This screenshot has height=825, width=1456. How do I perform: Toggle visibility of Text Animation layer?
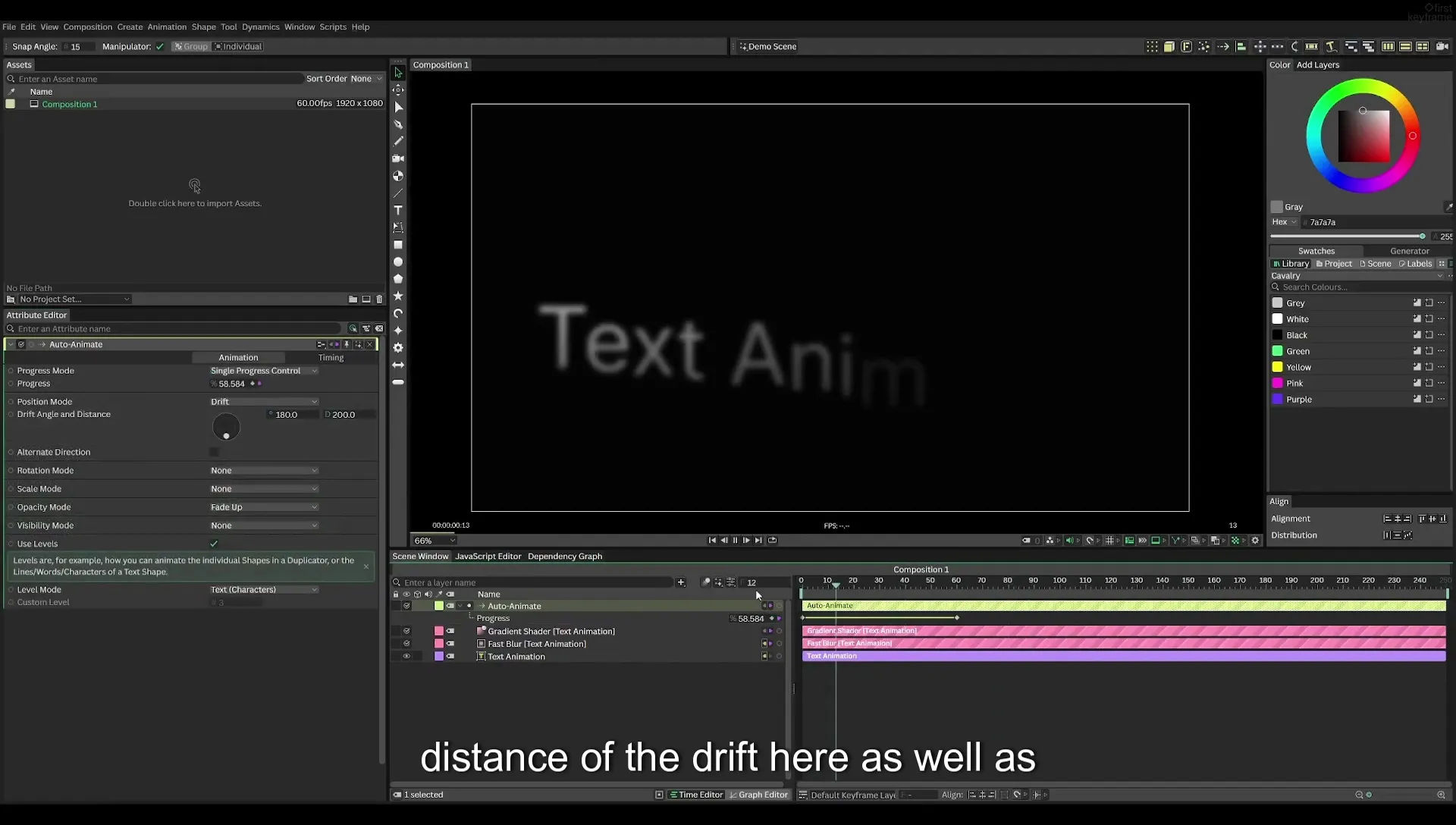pos(406,657)
